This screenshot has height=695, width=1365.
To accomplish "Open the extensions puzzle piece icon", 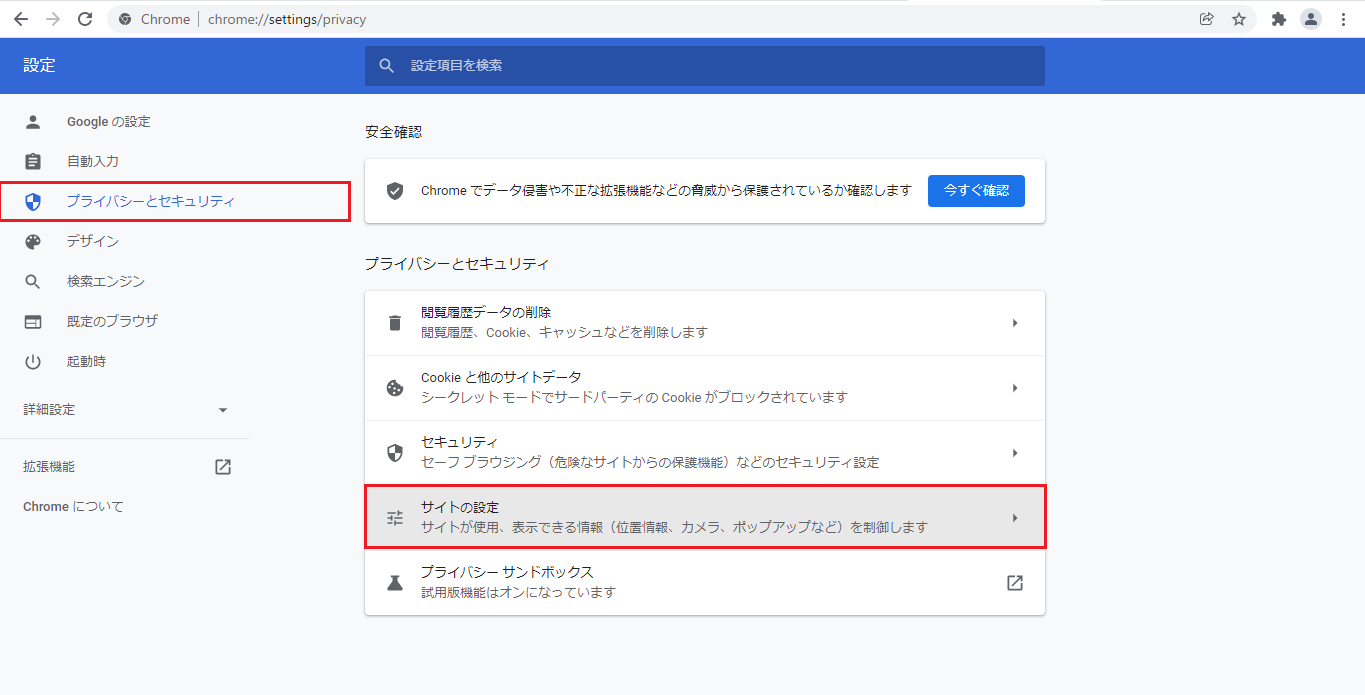I will pos(1278,19).
